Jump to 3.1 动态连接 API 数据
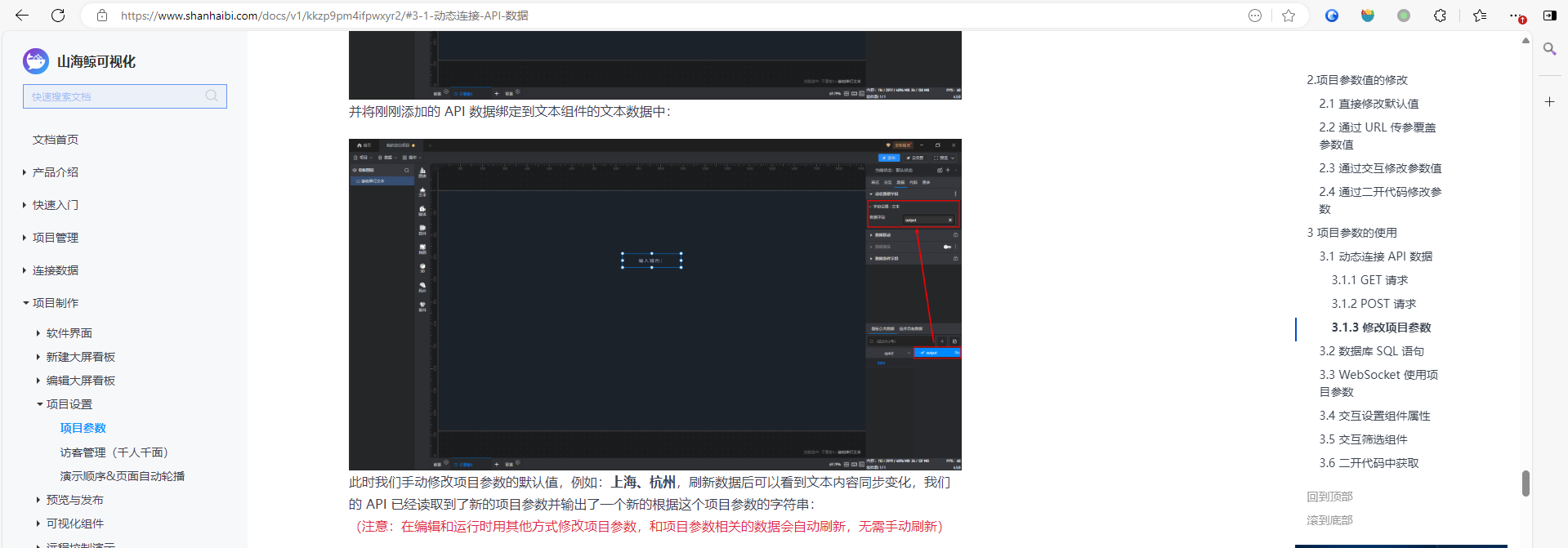Image resolution: width=1568 pixels, height=548 pixels. pyautogui.click(x=1376, y=256)
